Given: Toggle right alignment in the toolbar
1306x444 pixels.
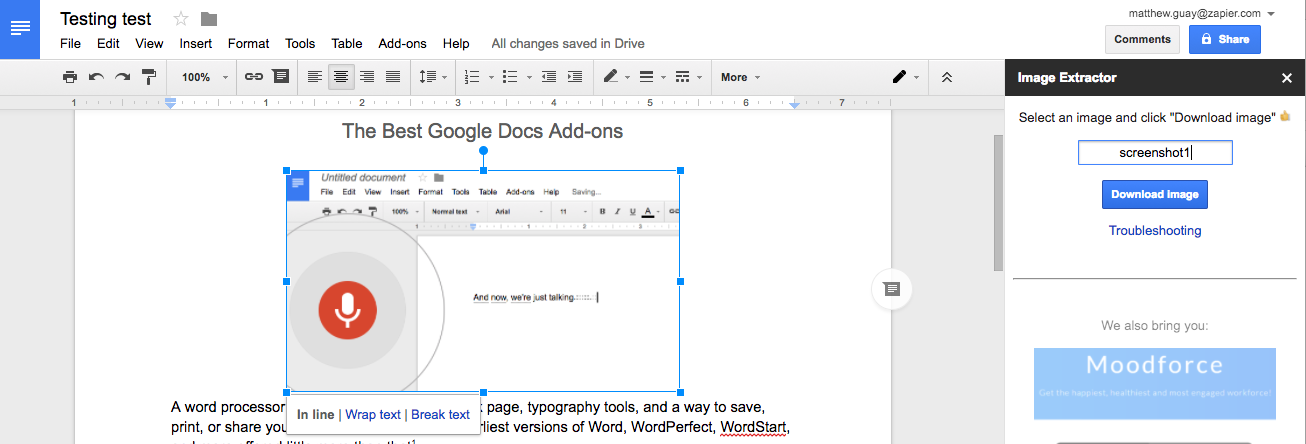Looking at the screenshot, I should click(x=367, y=77).
